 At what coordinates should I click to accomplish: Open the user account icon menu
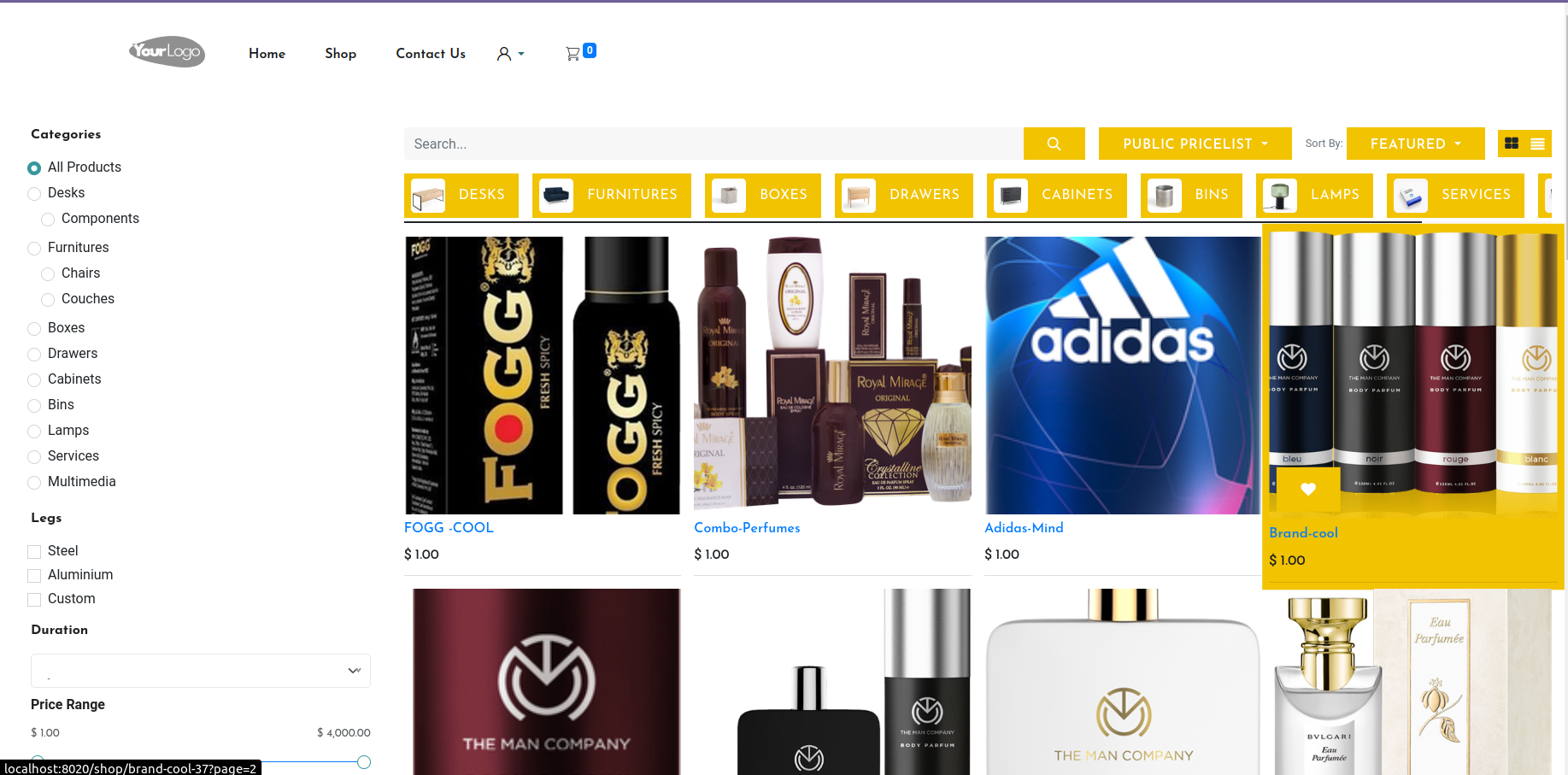(510, 54)
